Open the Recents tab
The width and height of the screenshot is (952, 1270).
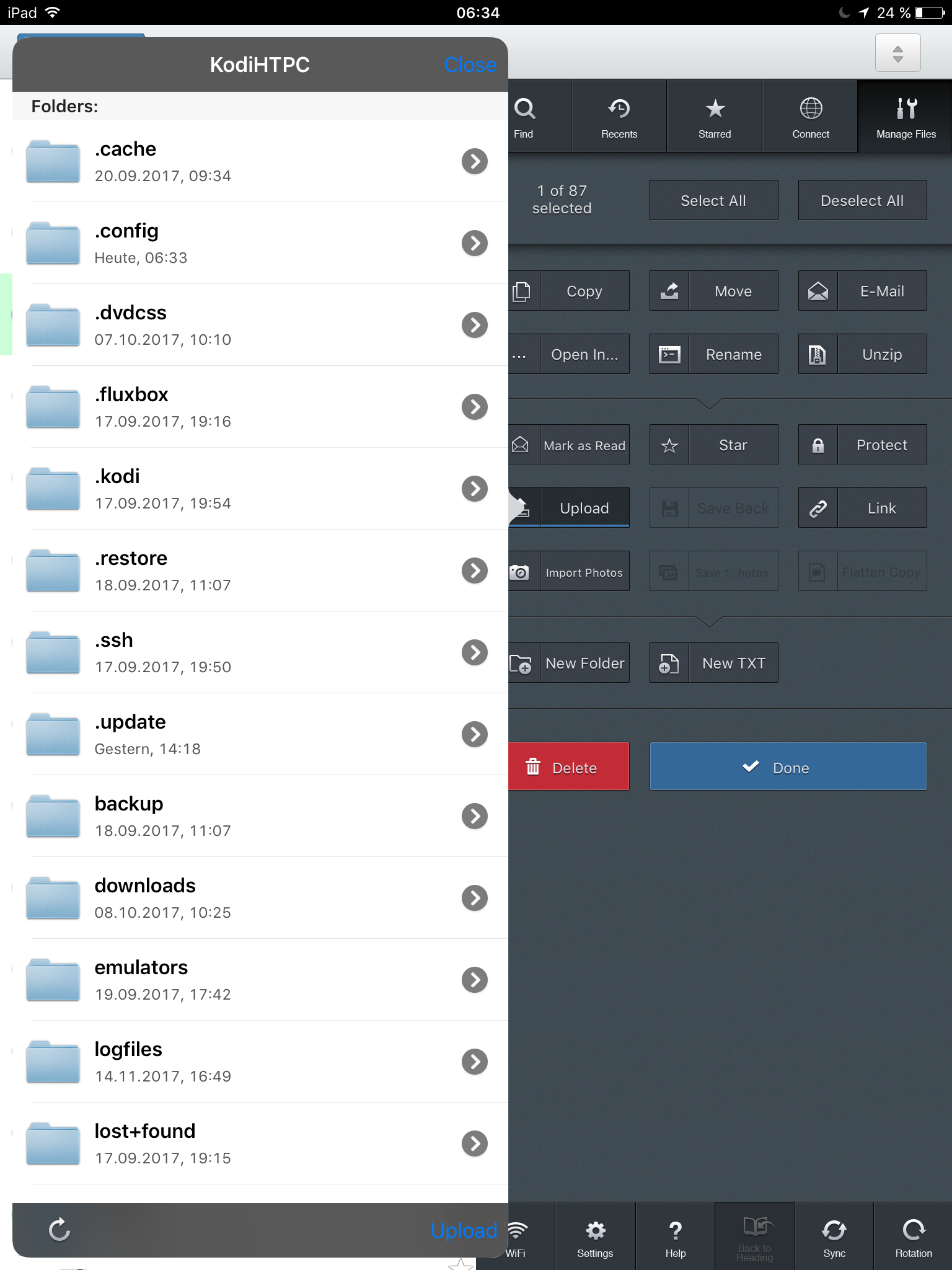[x=619, y=117]
